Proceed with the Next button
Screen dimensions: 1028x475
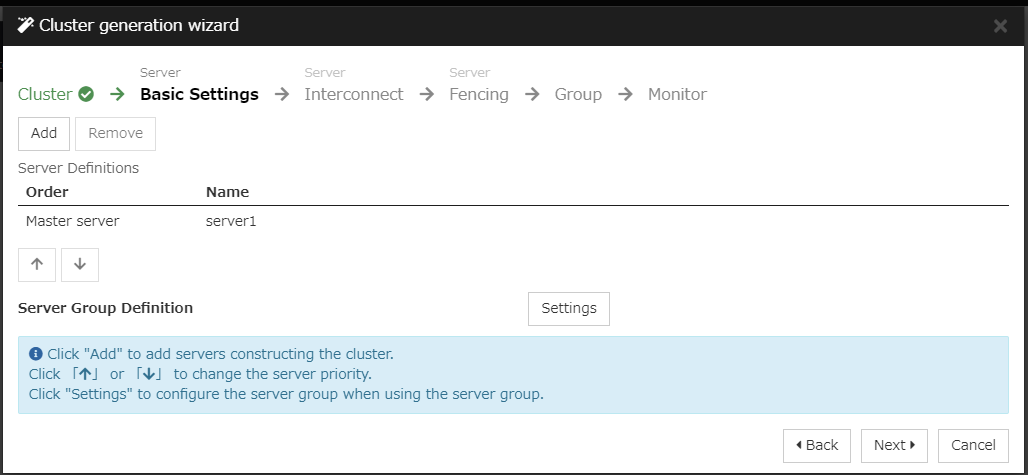coord(894,446)
